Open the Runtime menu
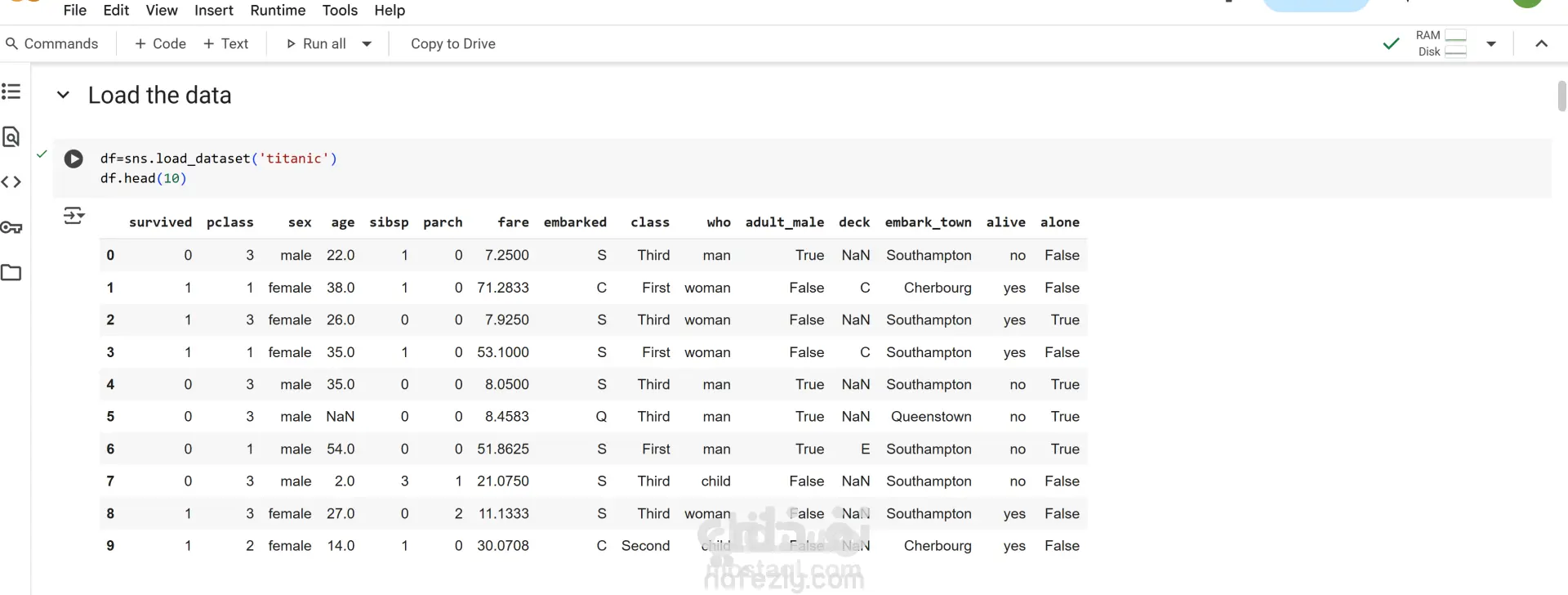Image resolution: width=1568 pixels, height=595 pixels. click(278, 11)
